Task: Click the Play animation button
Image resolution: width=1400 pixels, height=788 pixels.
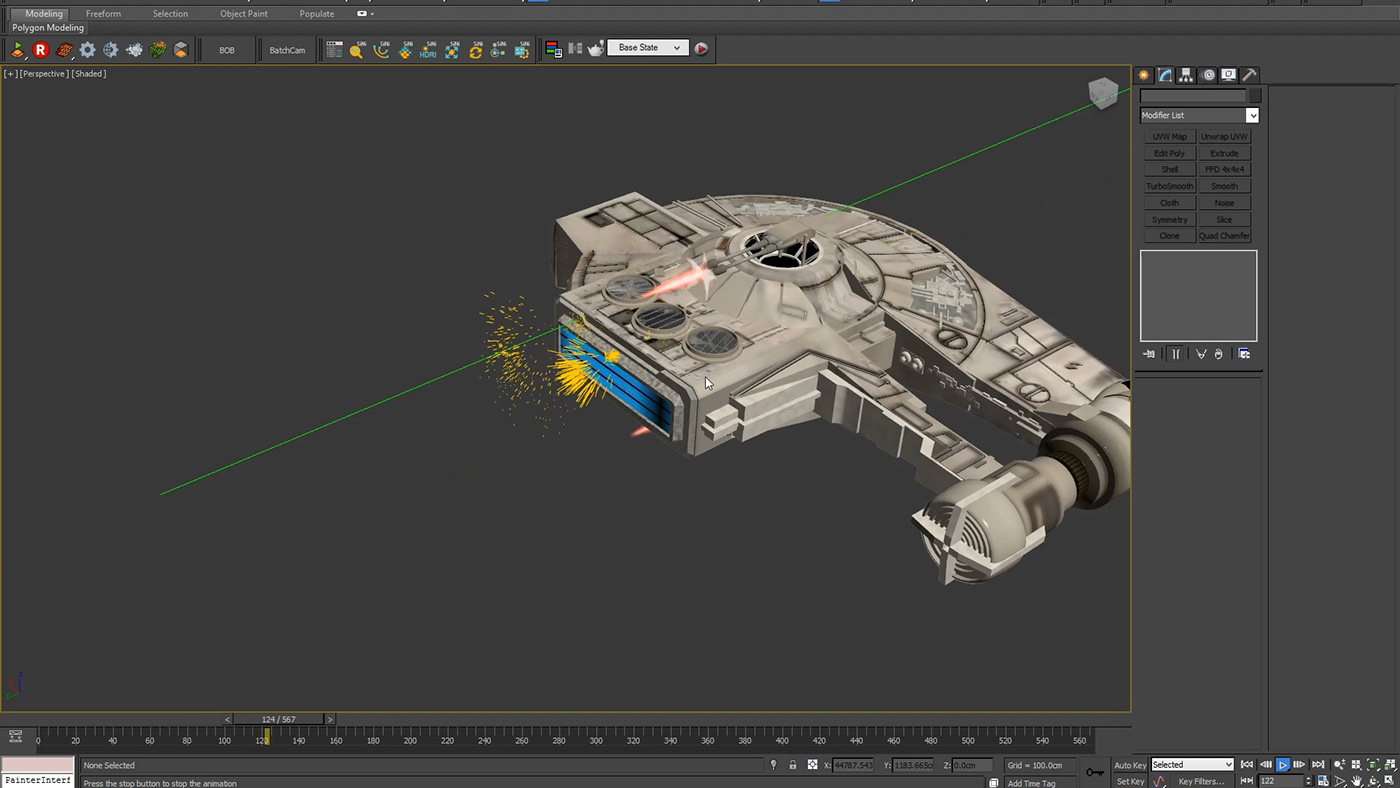Action: 1283,765
